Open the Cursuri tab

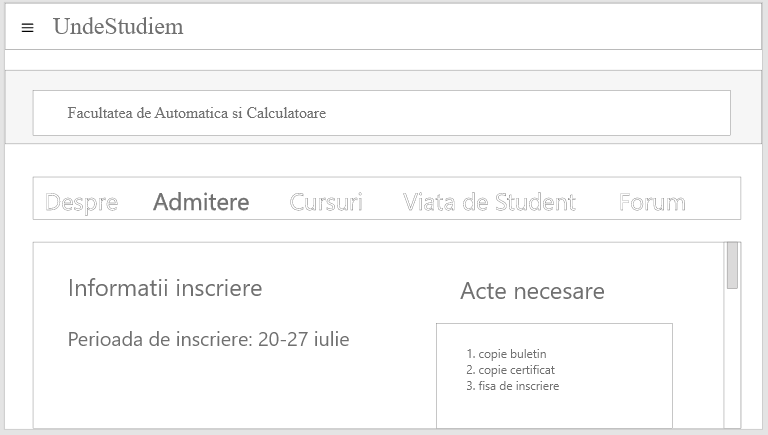tap(326, 203)
